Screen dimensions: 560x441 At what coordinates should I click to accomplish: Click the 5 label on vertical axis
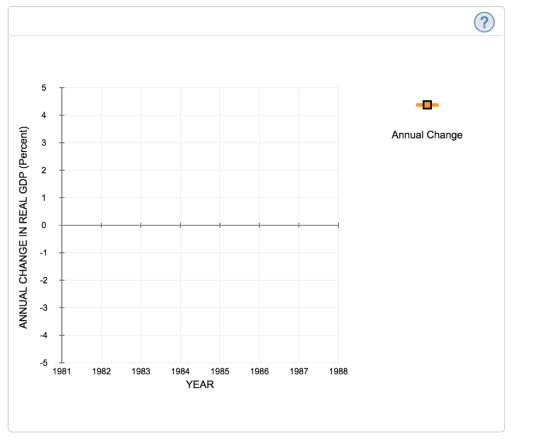click(44, 87)
